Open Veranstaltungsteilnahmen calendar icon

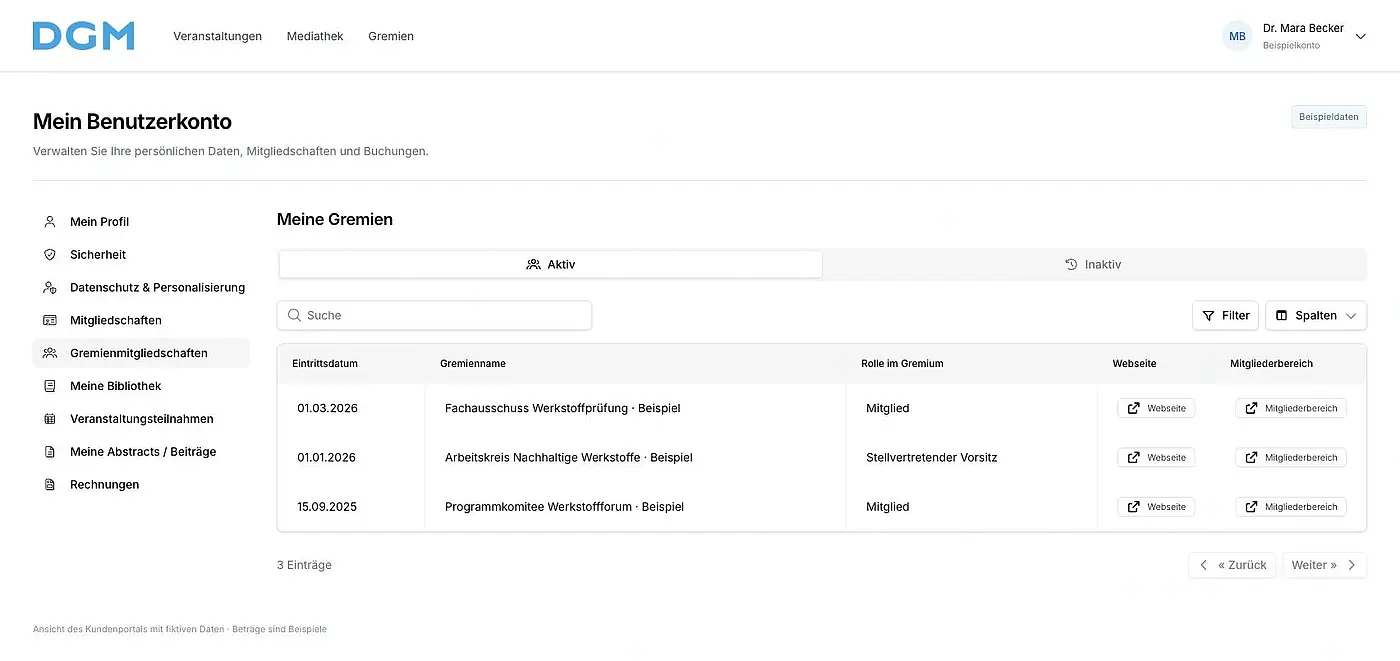click(50, 419)
